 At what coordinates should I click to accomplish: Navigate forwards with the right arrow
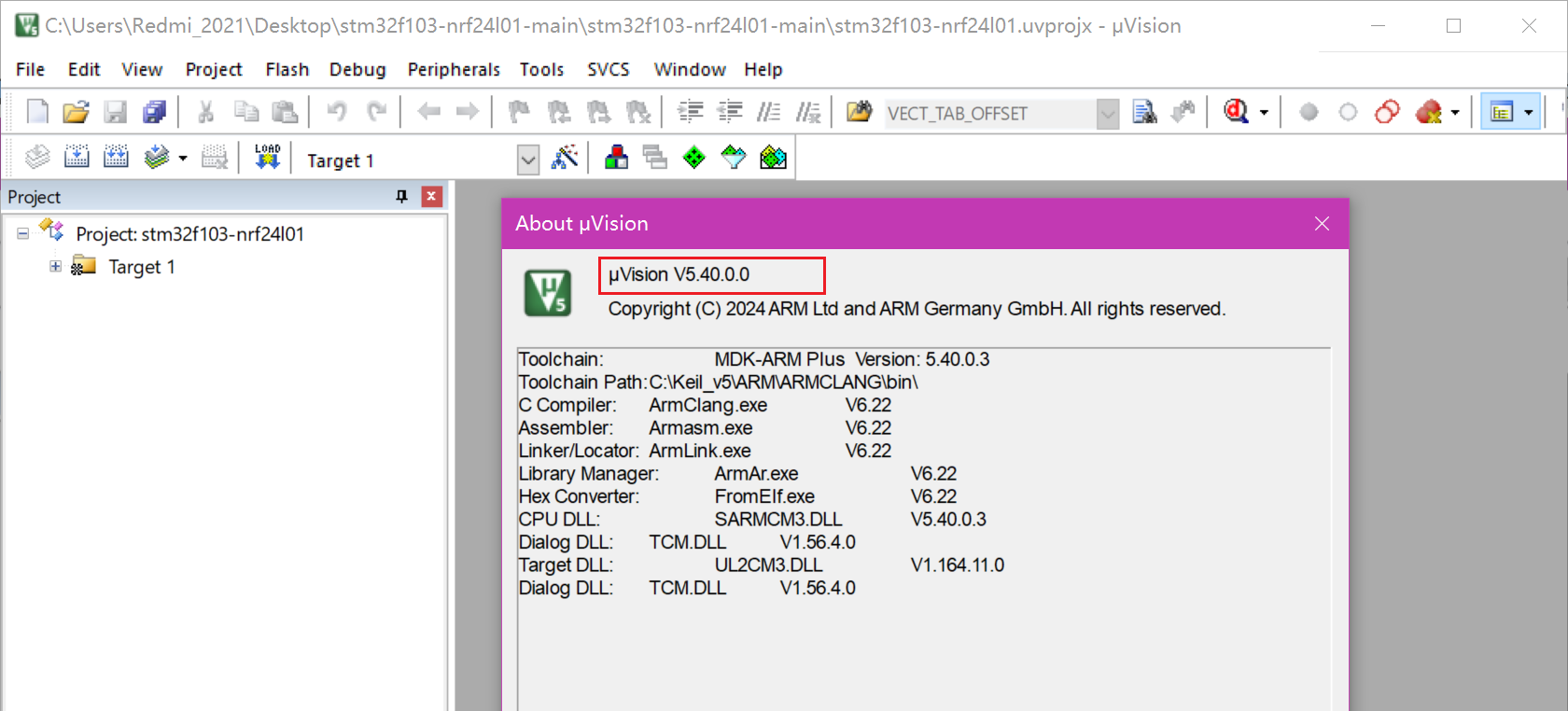(467, 112)
